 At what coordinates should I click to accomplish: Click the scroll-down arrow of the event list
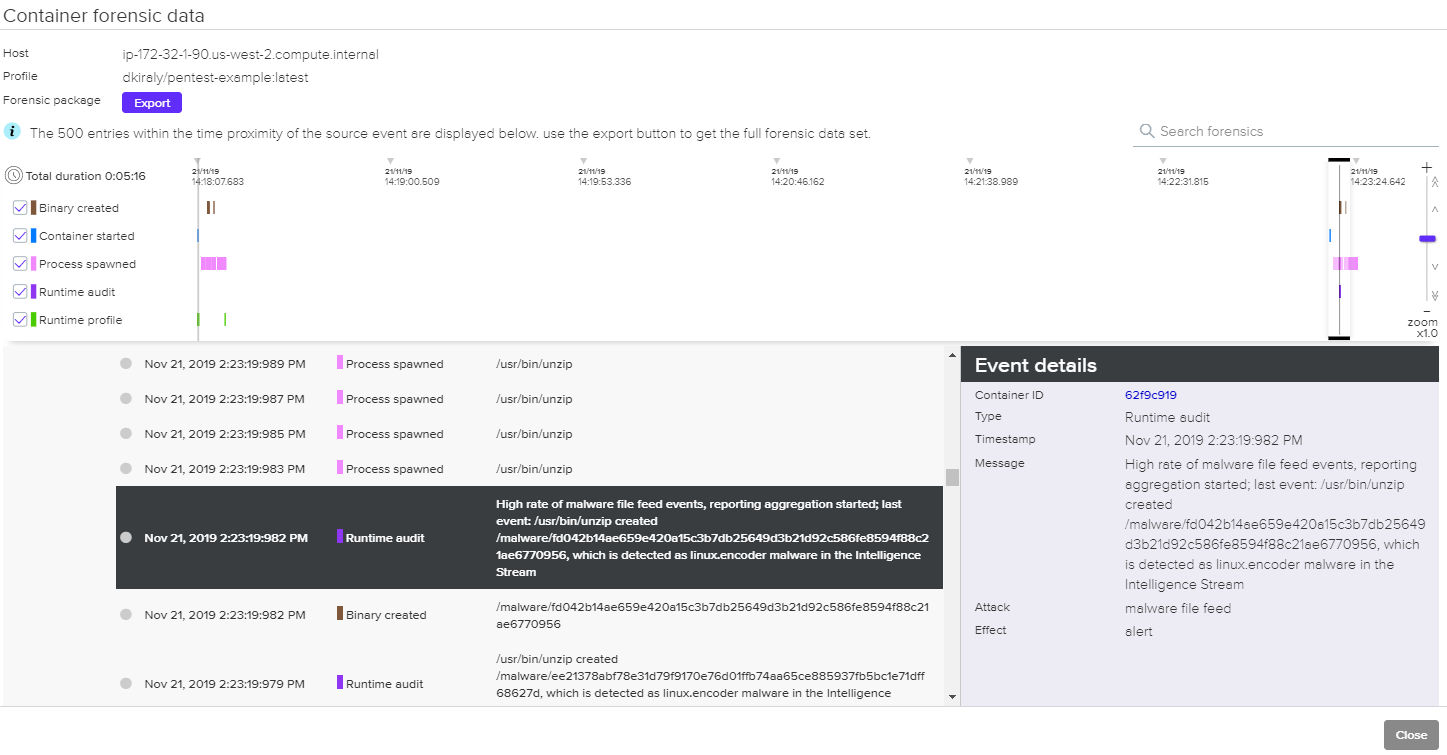pos(952,697)
